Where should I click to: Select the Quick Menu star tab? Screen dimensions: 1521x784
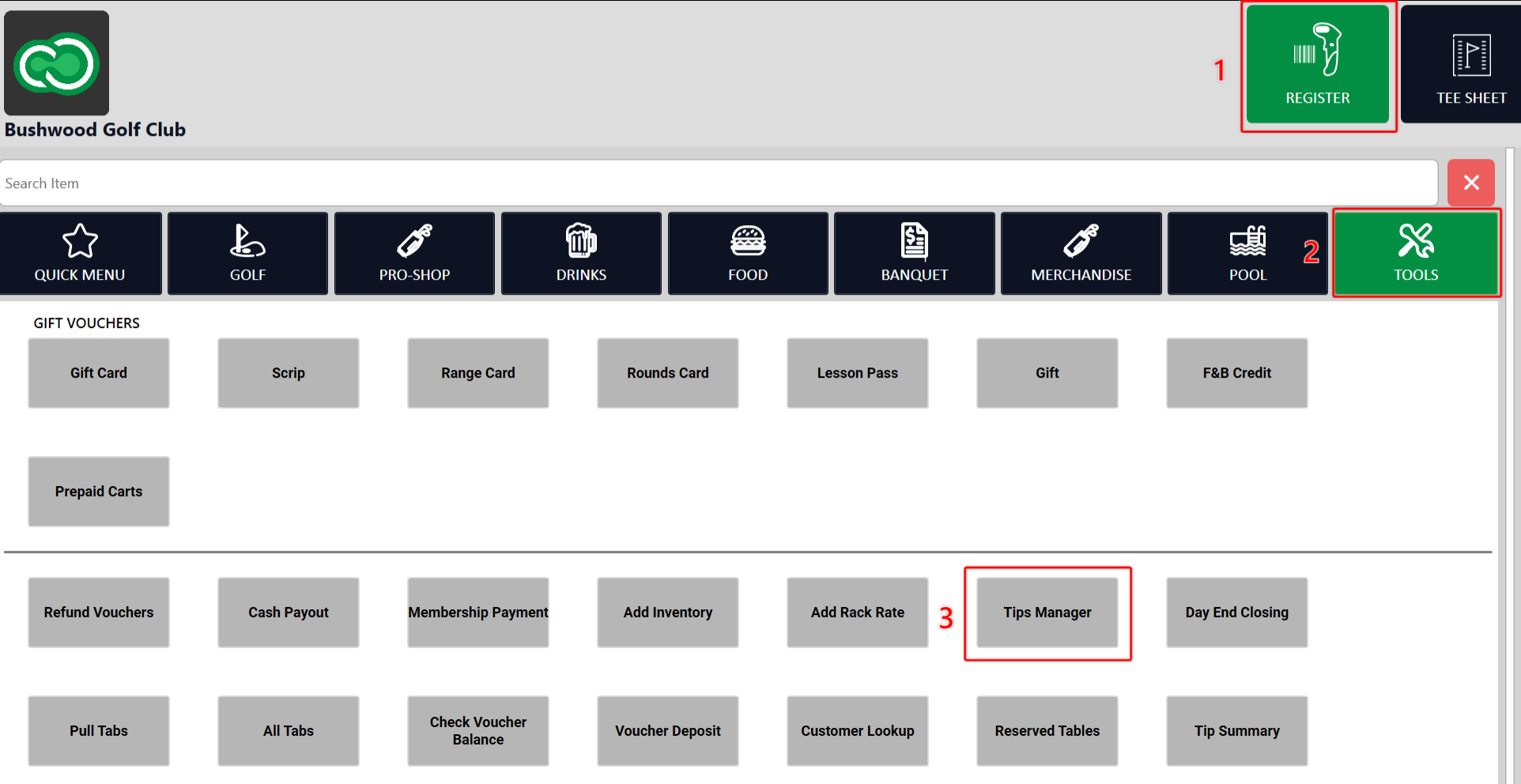[x=80, y=254]
